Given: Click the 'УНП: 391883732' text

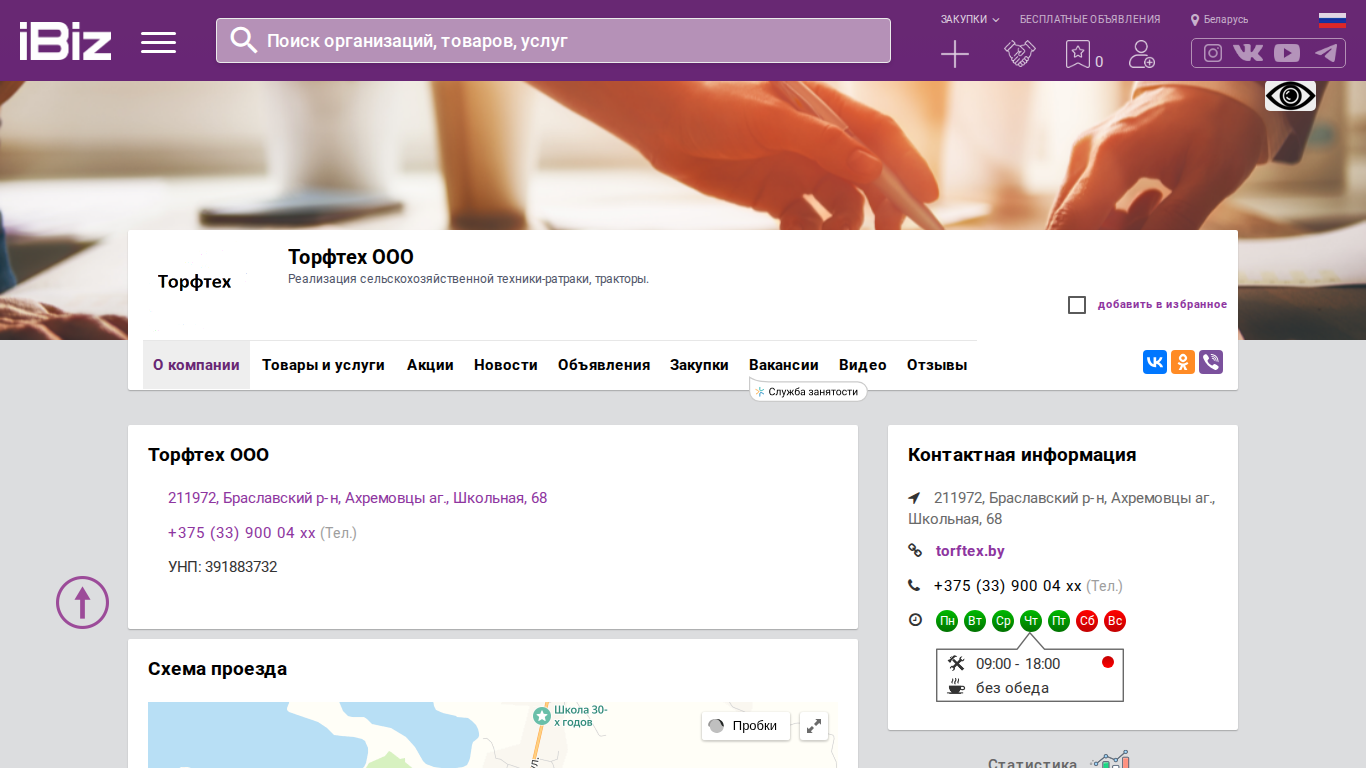Looking at the screenshot, I should click(223, 567).
